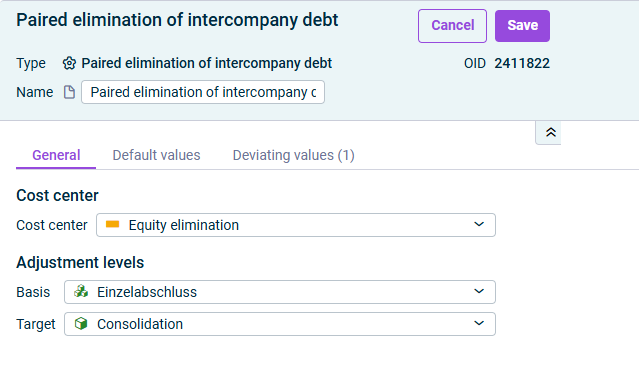The height and width of the screenshot is (380, 641).
Task: Click the document icon next to Name
Action: coord(69,92)
